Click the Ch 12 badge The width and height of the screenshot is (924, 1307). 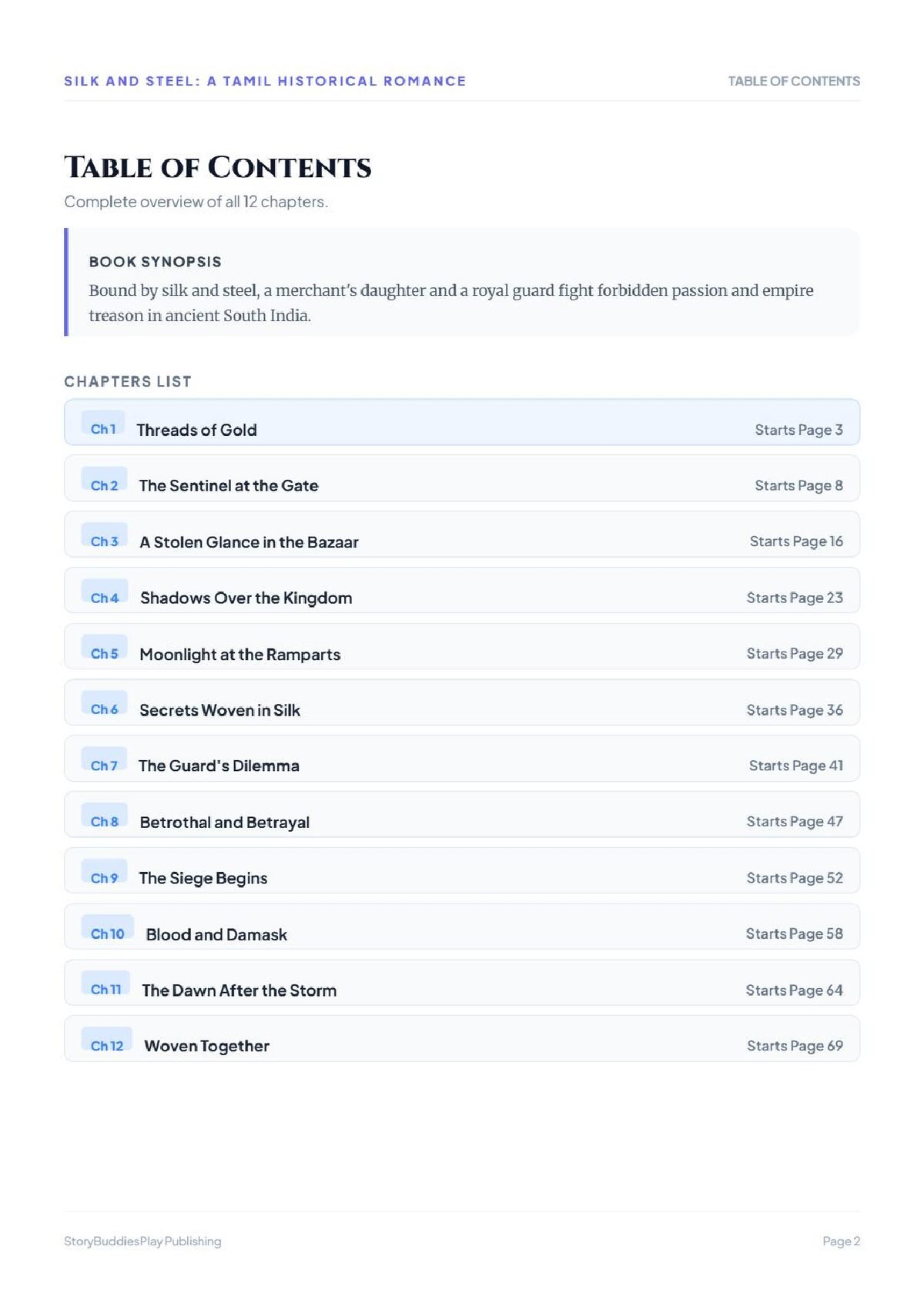106,1041
